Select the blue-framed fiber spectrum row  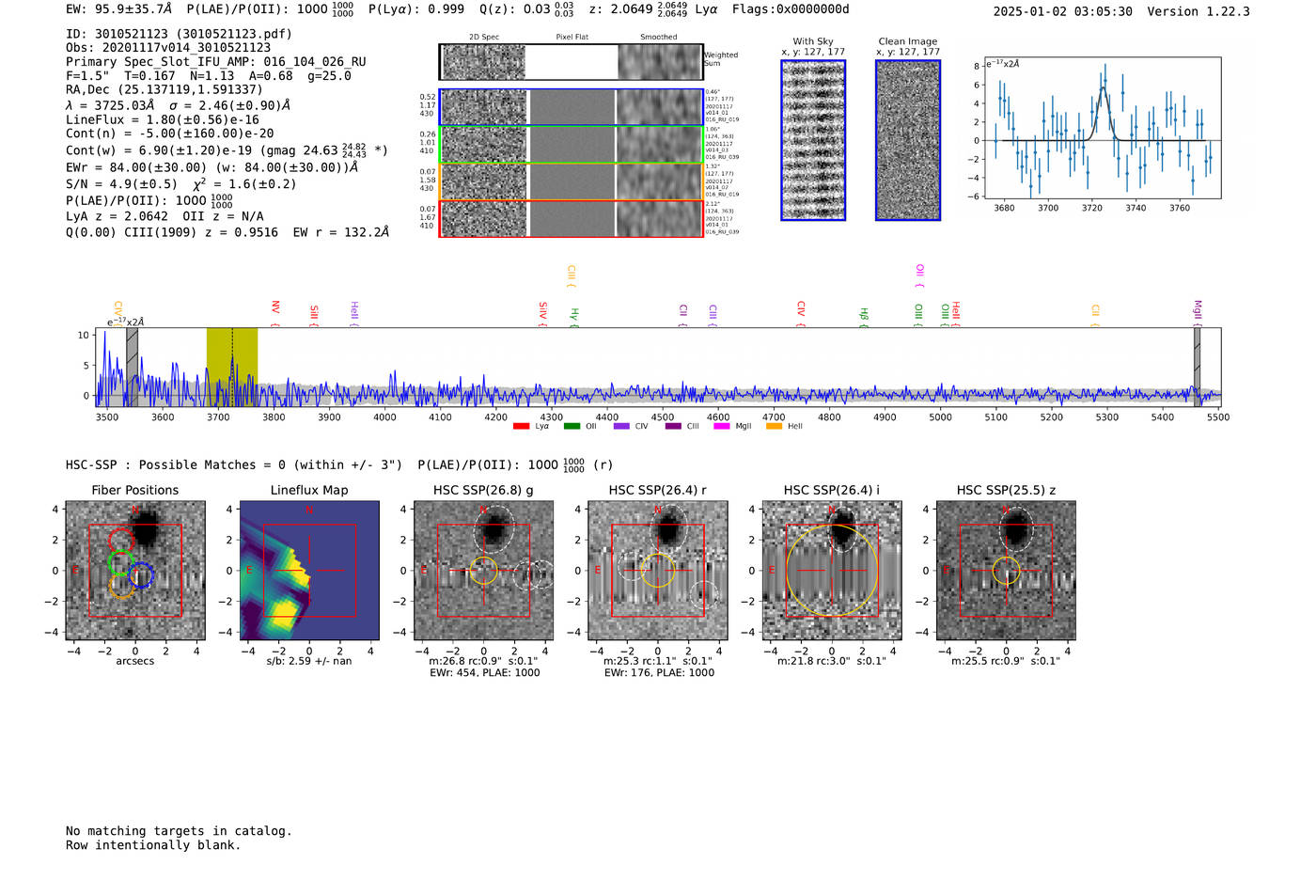click(571, 107)
